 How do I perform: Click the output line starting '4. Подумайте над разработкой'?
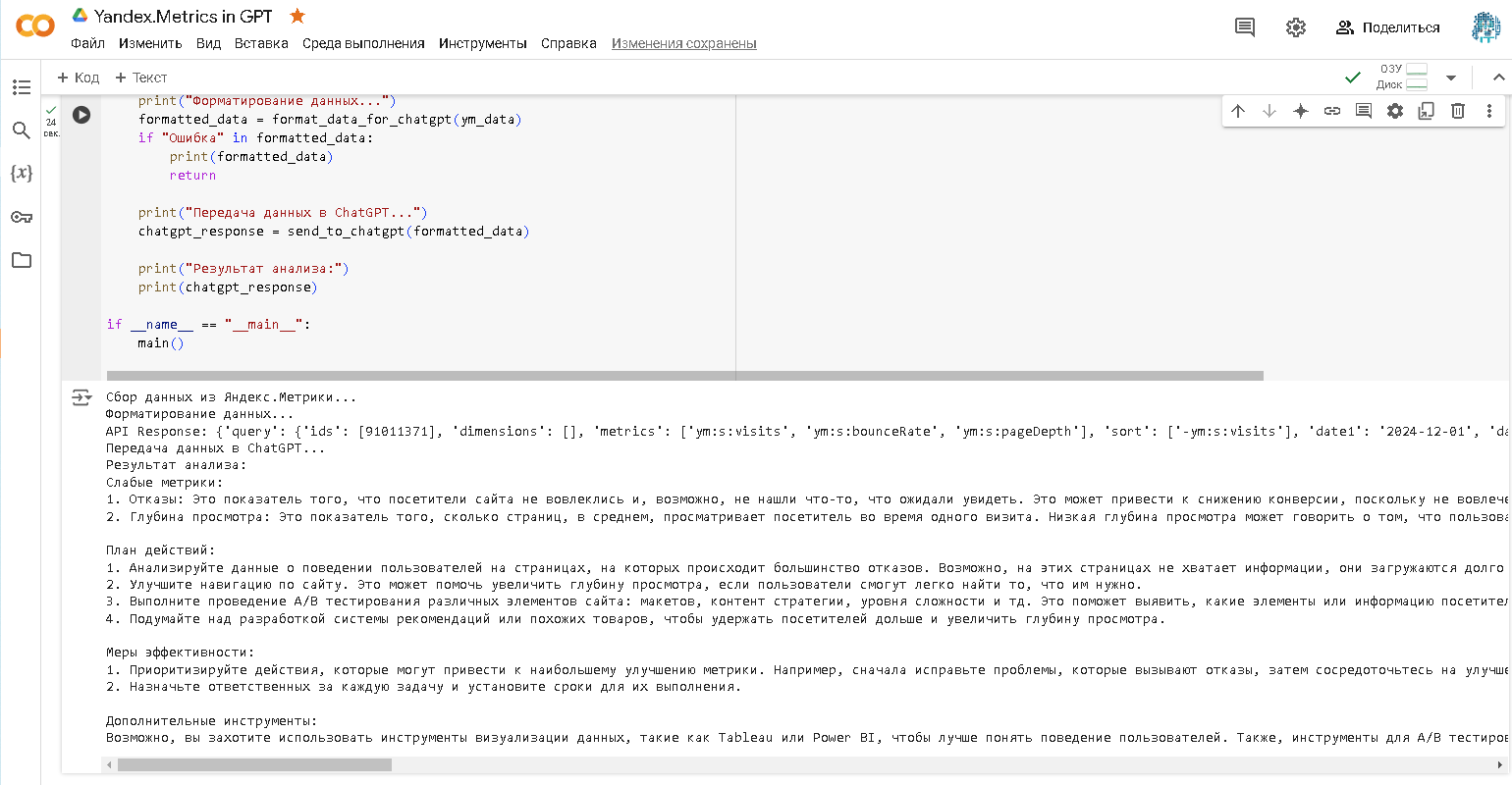pos(636,619)
